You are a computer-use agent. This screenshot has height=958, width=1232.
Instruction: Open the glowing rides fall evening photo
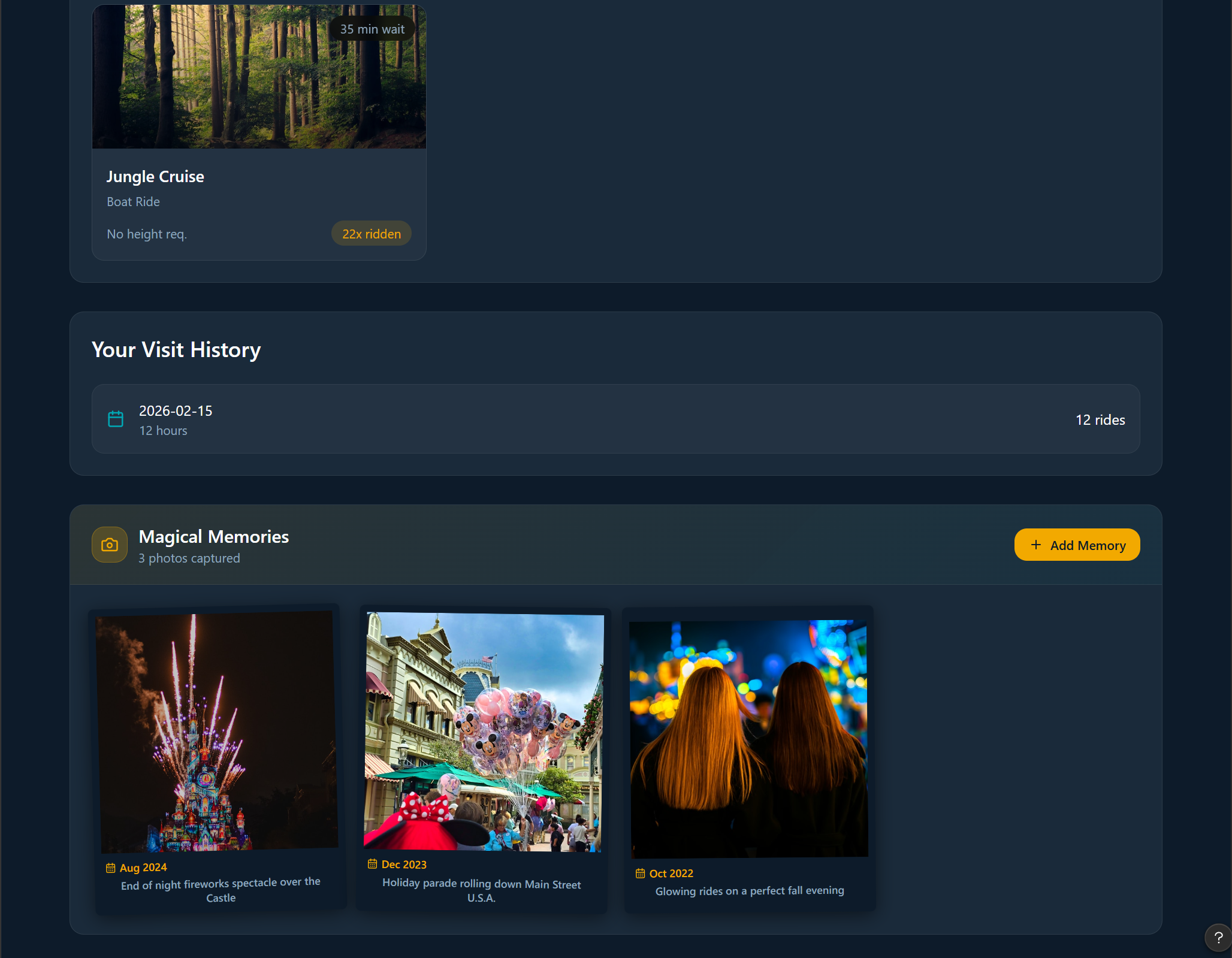748,739
